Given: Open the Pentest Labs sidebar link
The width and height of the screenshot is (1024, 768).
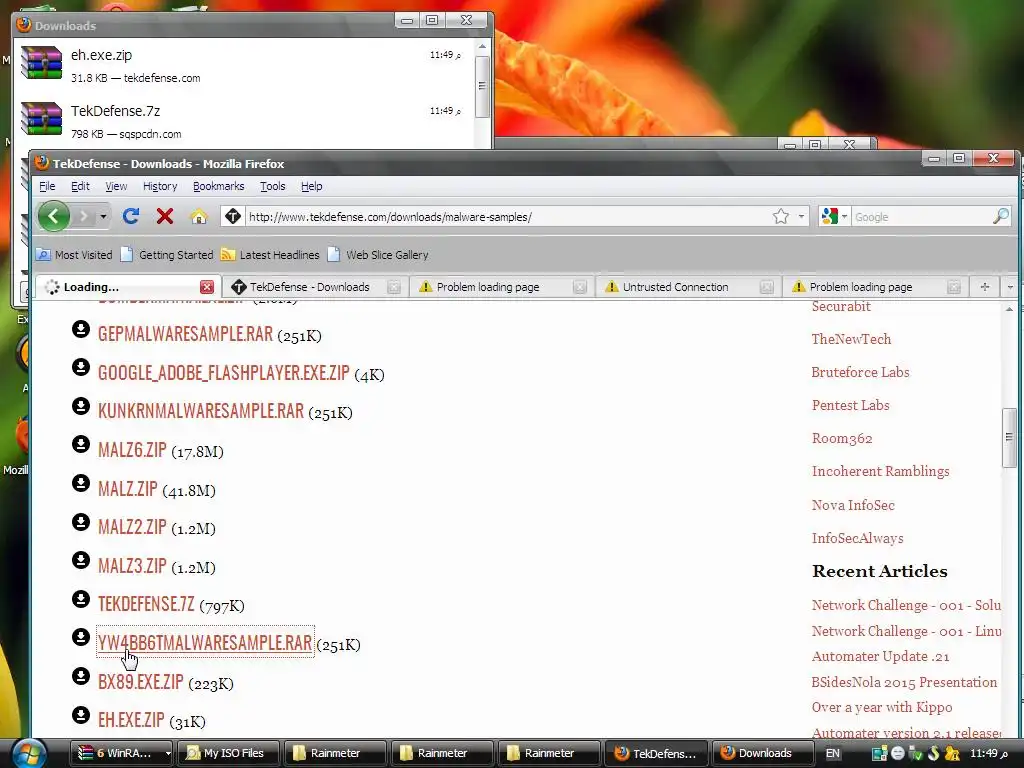Looking at the screenshot, I should point(850,405).
